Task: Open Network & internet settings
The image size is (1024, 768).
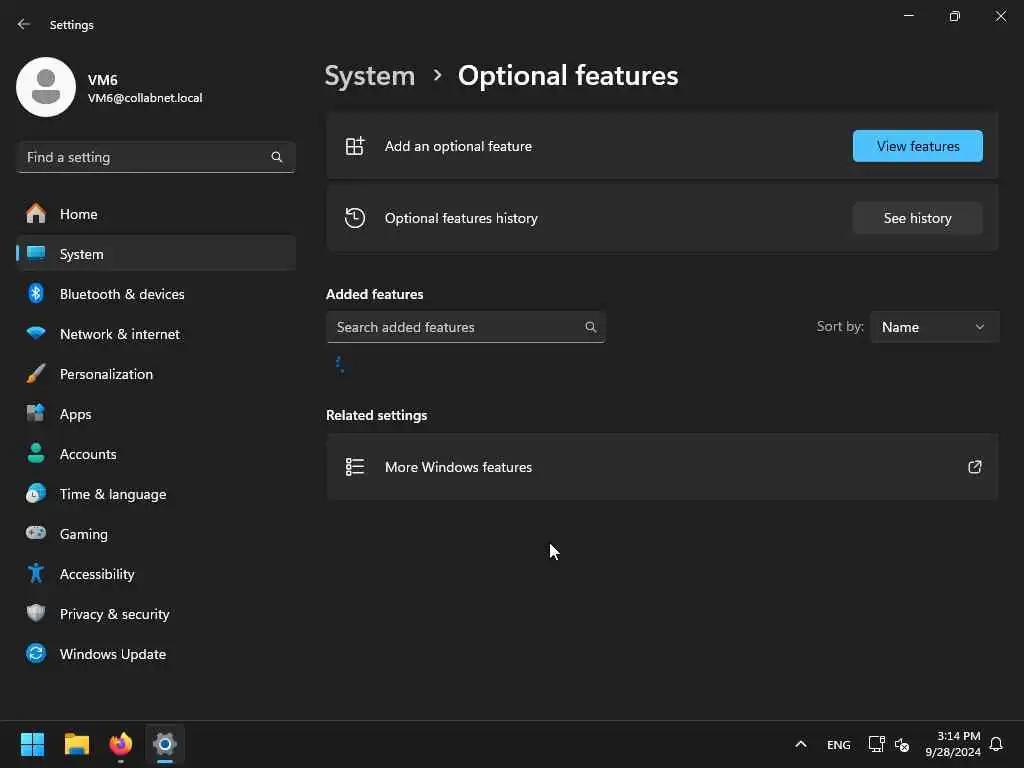Action: coord(155,334)
